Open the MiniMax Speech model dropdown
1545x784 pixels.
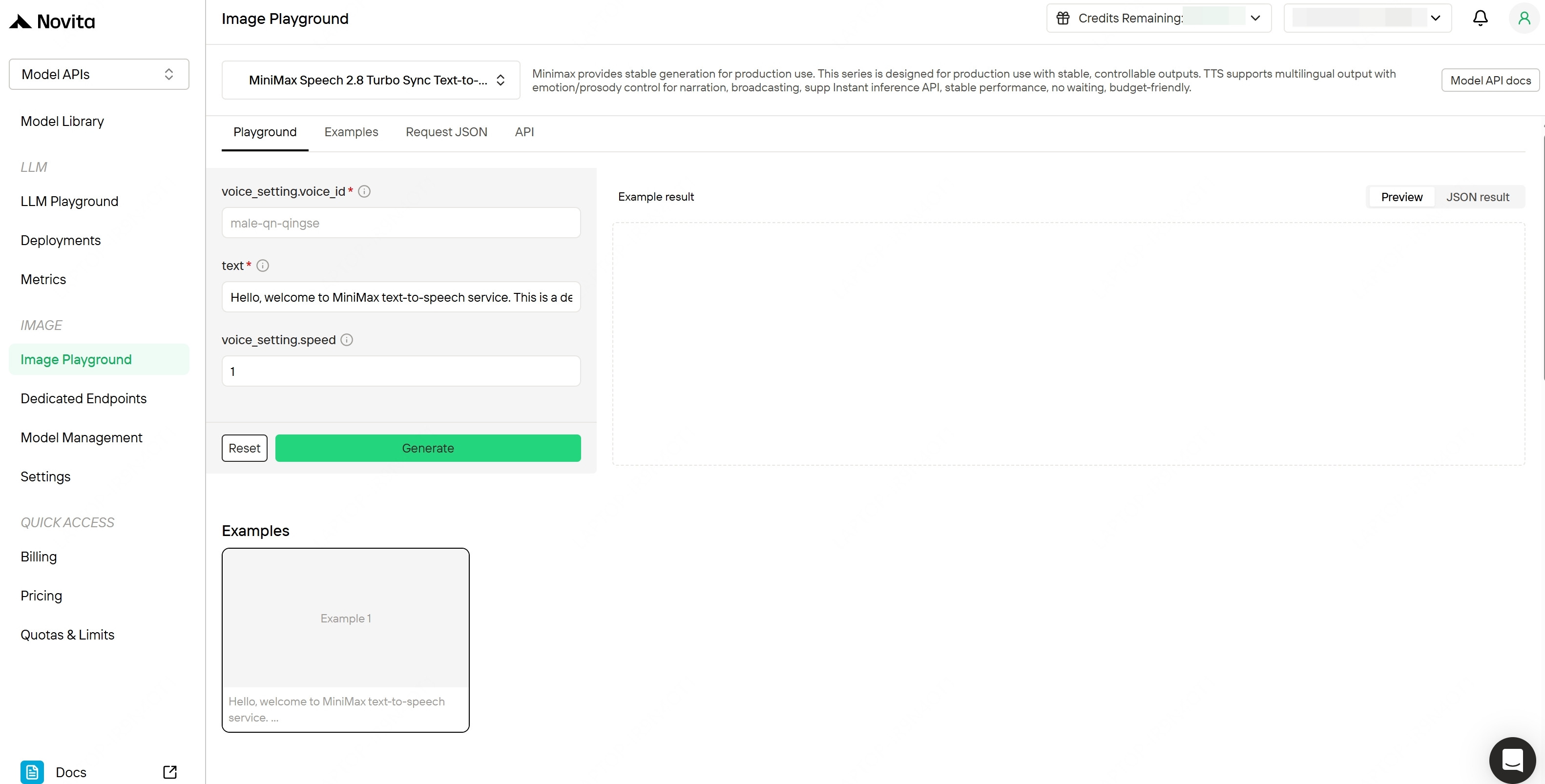(371, 80)
